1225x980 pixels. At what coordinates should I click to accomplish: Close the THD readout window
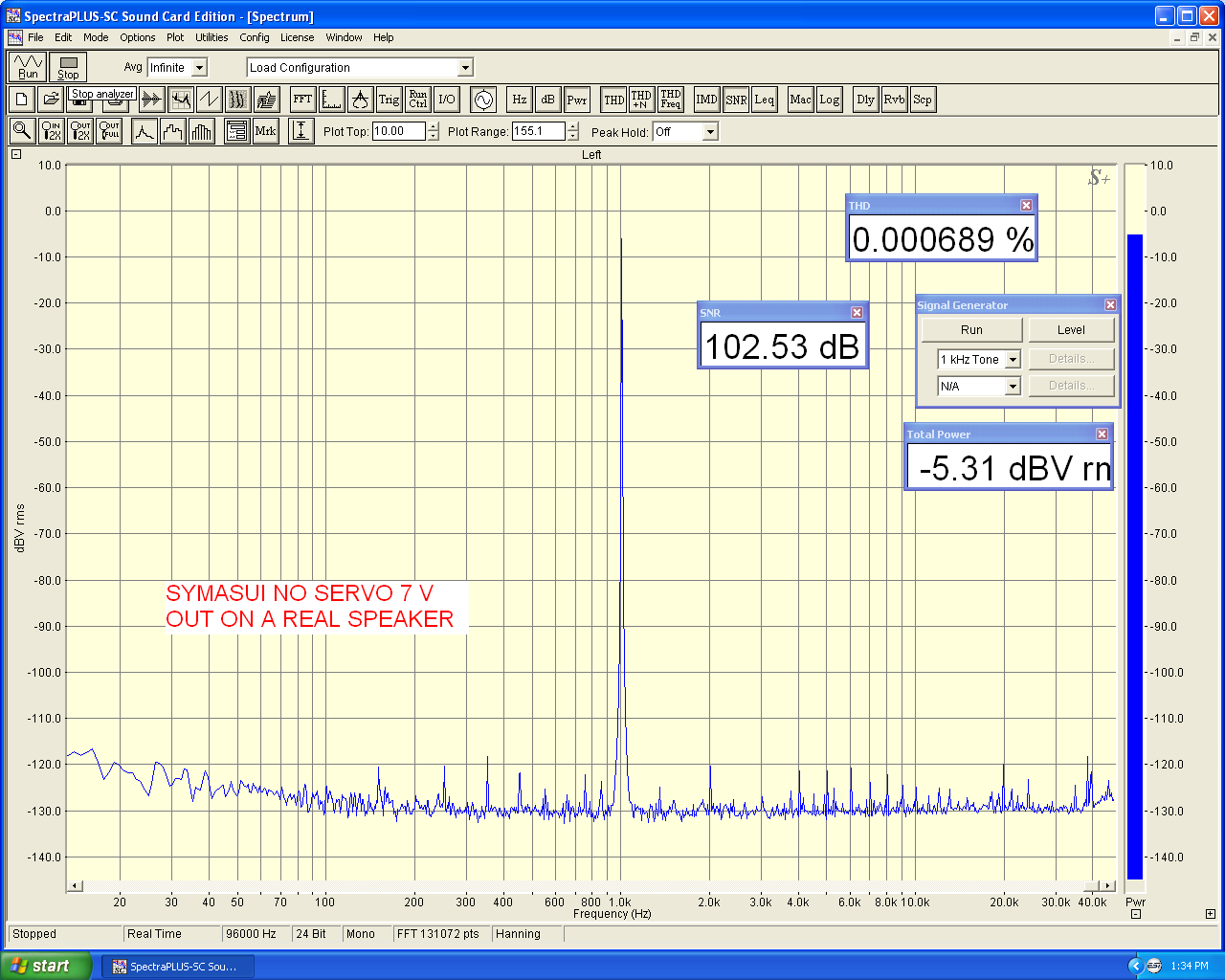pyautogui.click(x=1026, y=206)
